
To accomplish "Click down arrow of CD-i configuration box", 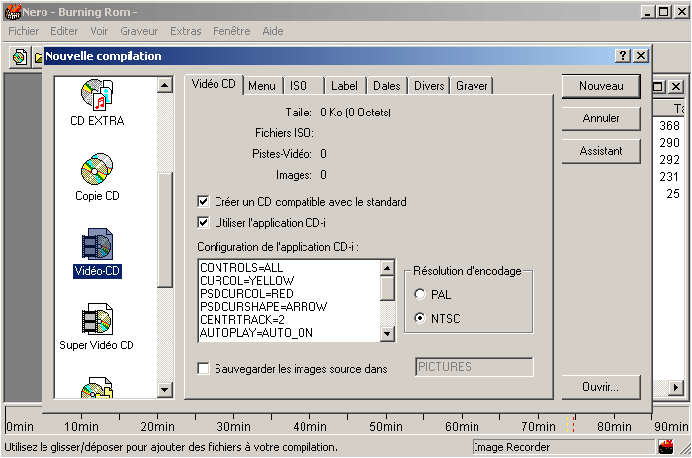I will pos(387,334).
